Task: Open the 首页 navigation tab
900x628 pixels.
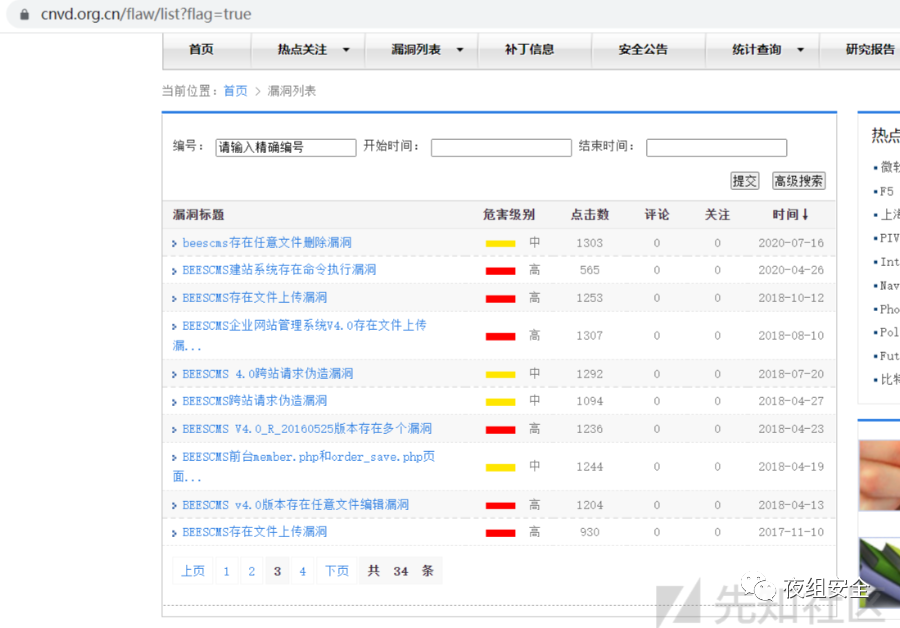Action: 201,49
